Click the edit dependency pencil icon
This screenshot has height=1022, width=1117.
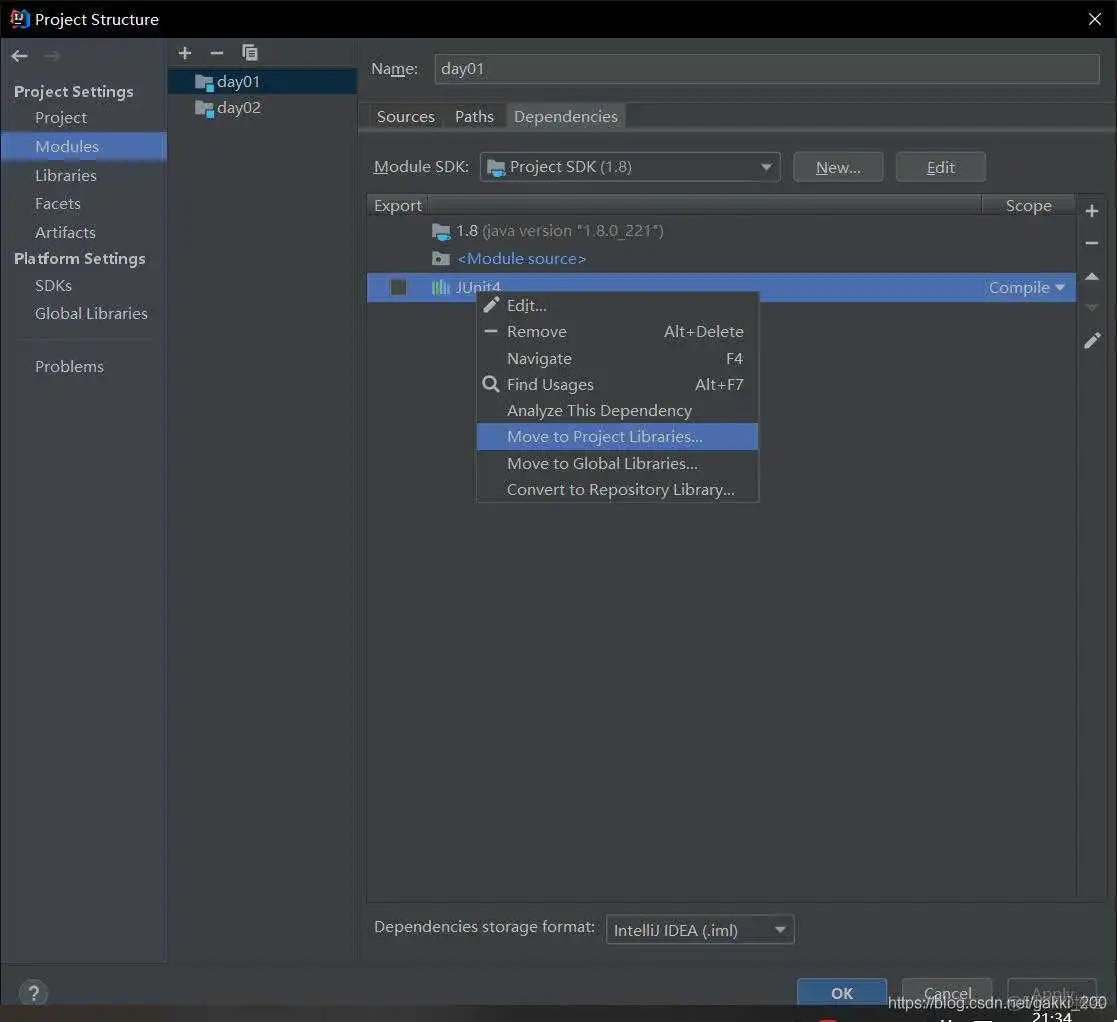tap(1092, 340)
